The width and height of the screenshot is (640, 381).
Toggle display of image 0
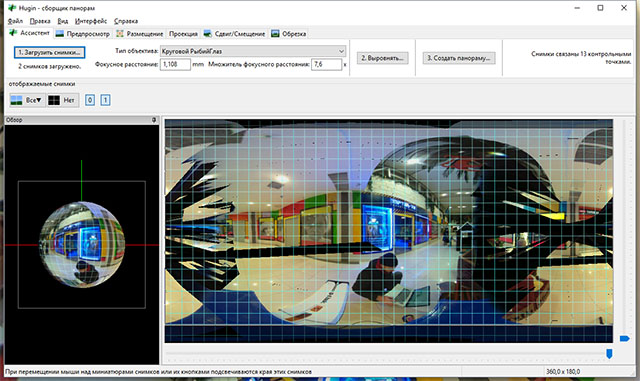tap(90, 100)
